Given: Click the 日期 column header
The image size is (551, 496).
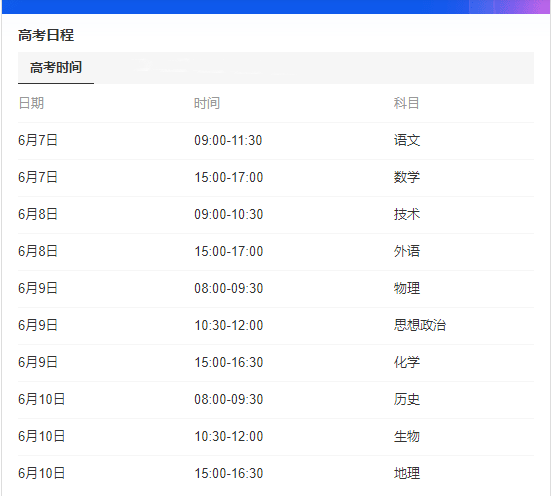Looking at the screenshot, I should [x=31, y=103].
